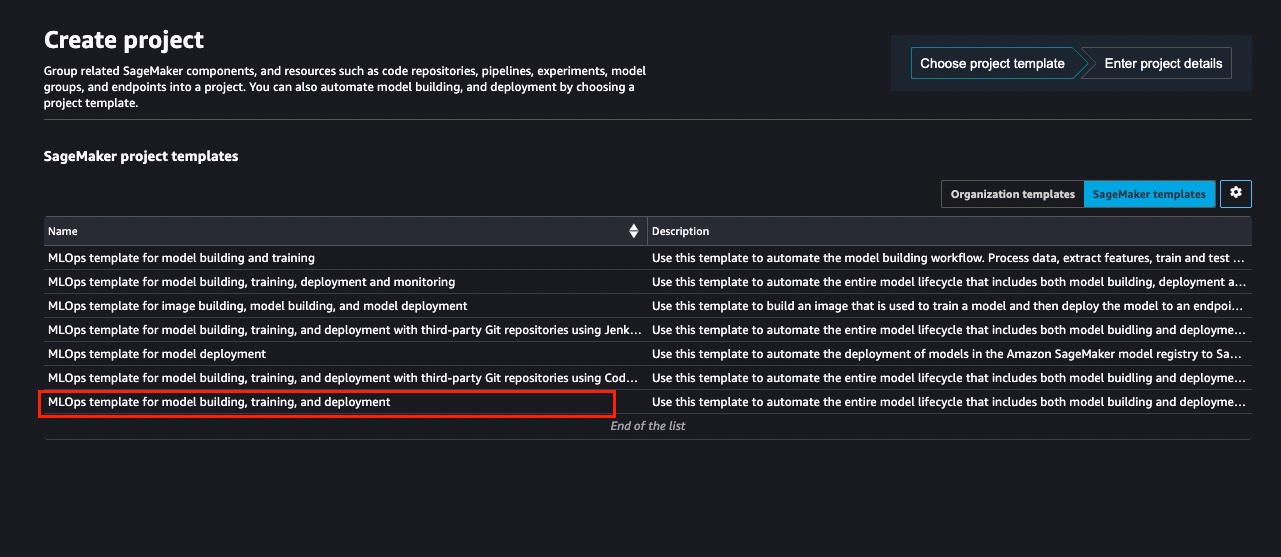Click the Description column header
Image resolution: width=1281 pixels, height=557 pixels.
click(x=949, y=231)
